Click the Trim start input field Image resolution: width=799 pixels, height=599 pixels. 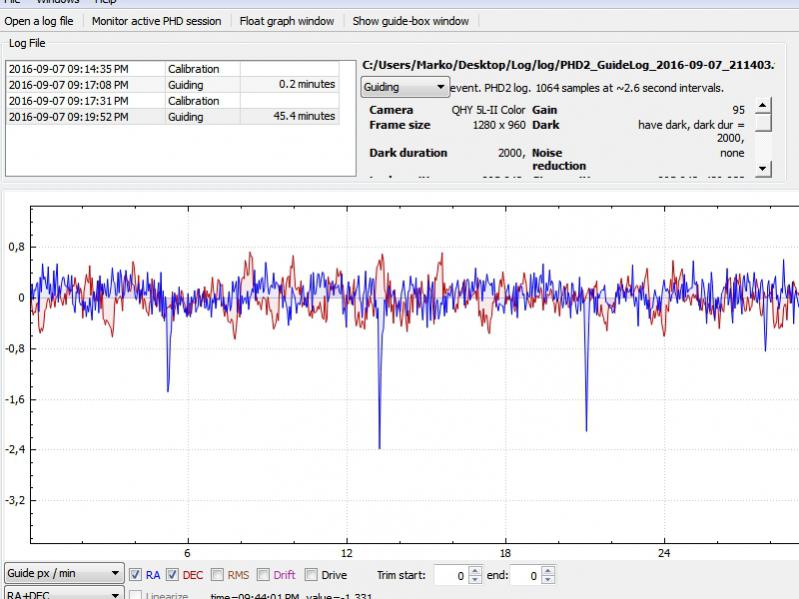click(450, 576)
